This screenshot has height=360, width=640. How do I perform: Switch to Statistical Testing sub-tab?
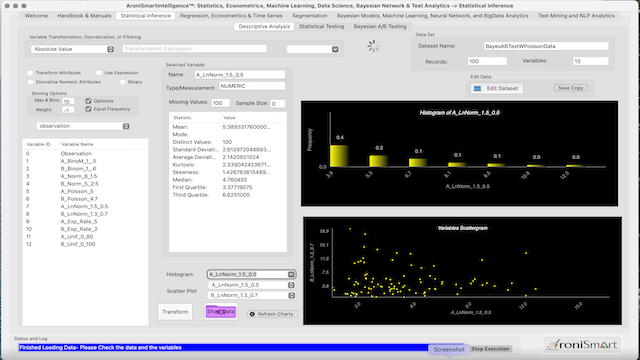click(x=322, y=26)
